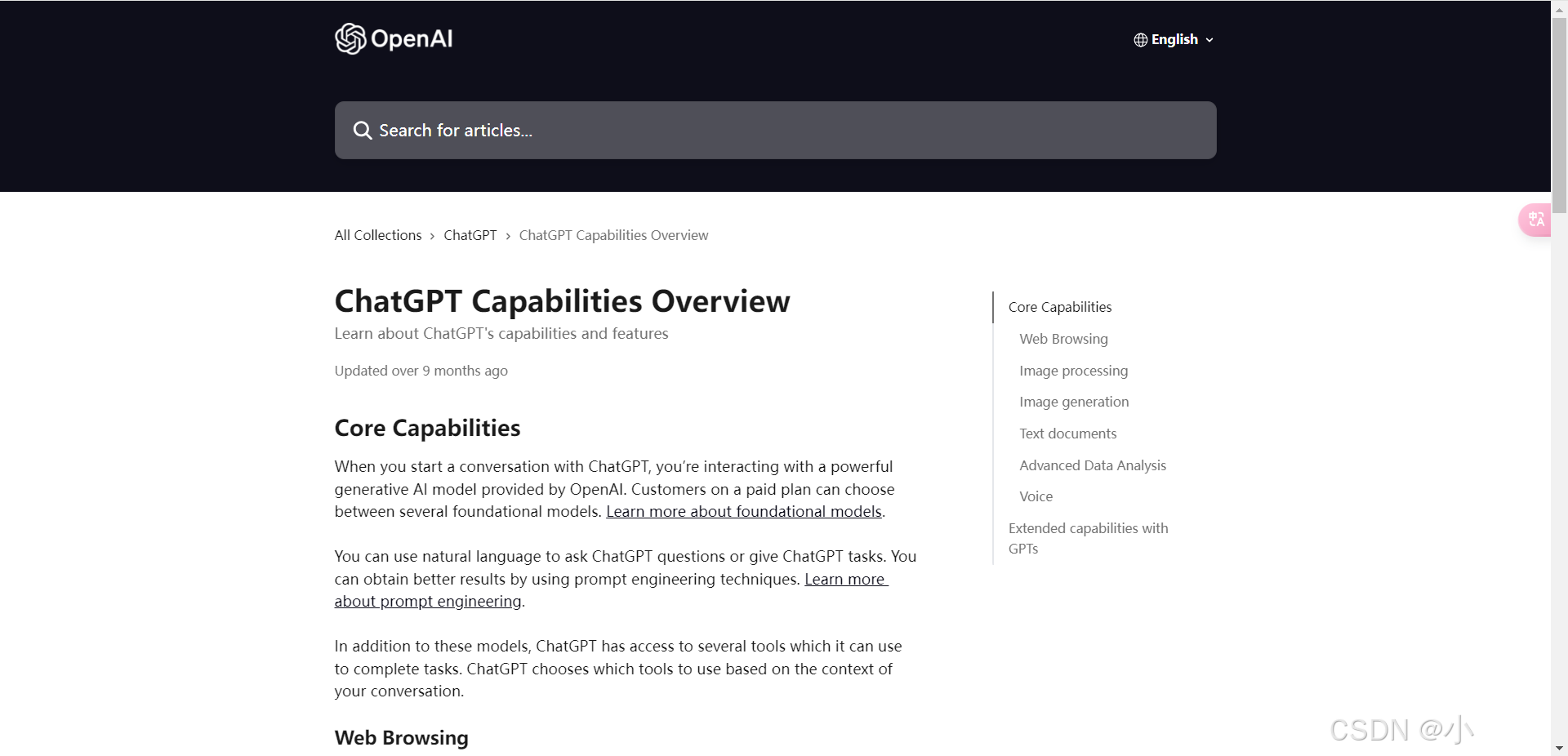The height and width of the screenshot is (756, 1568).
Task: Click the globe language icon
Action: (1141, 40)
